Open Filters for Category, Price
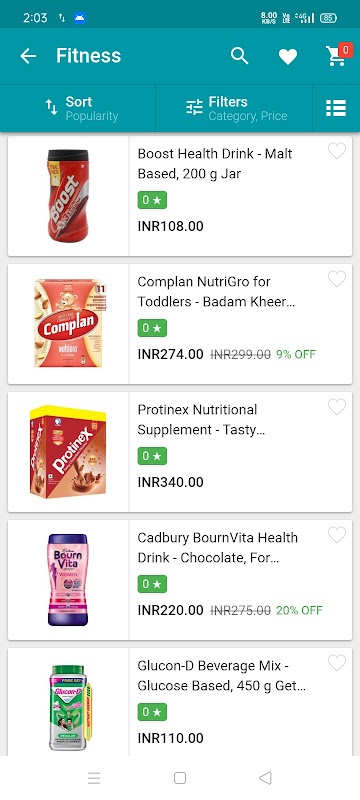Image resolution: width=360 pixels, height=800 pixels. (x=237, y=108)
